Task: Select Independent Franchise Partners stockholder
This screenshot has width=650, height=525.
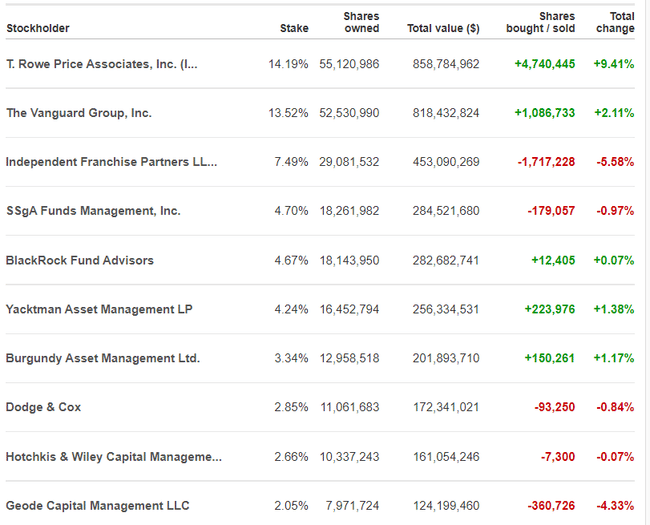Action: [111, 162]
